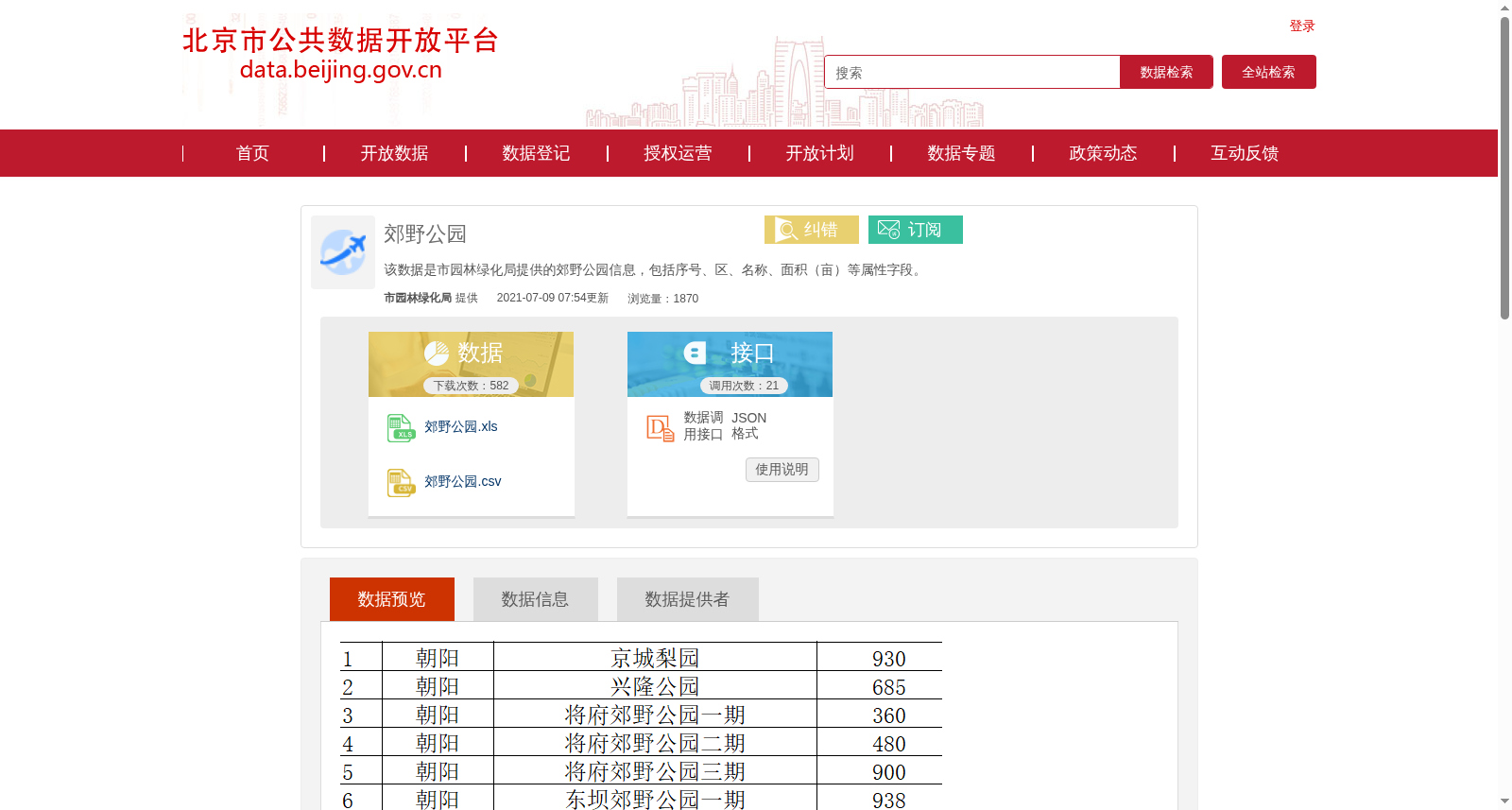
Task: Click the 浏览量：1870 text
Action: (663, 299)
